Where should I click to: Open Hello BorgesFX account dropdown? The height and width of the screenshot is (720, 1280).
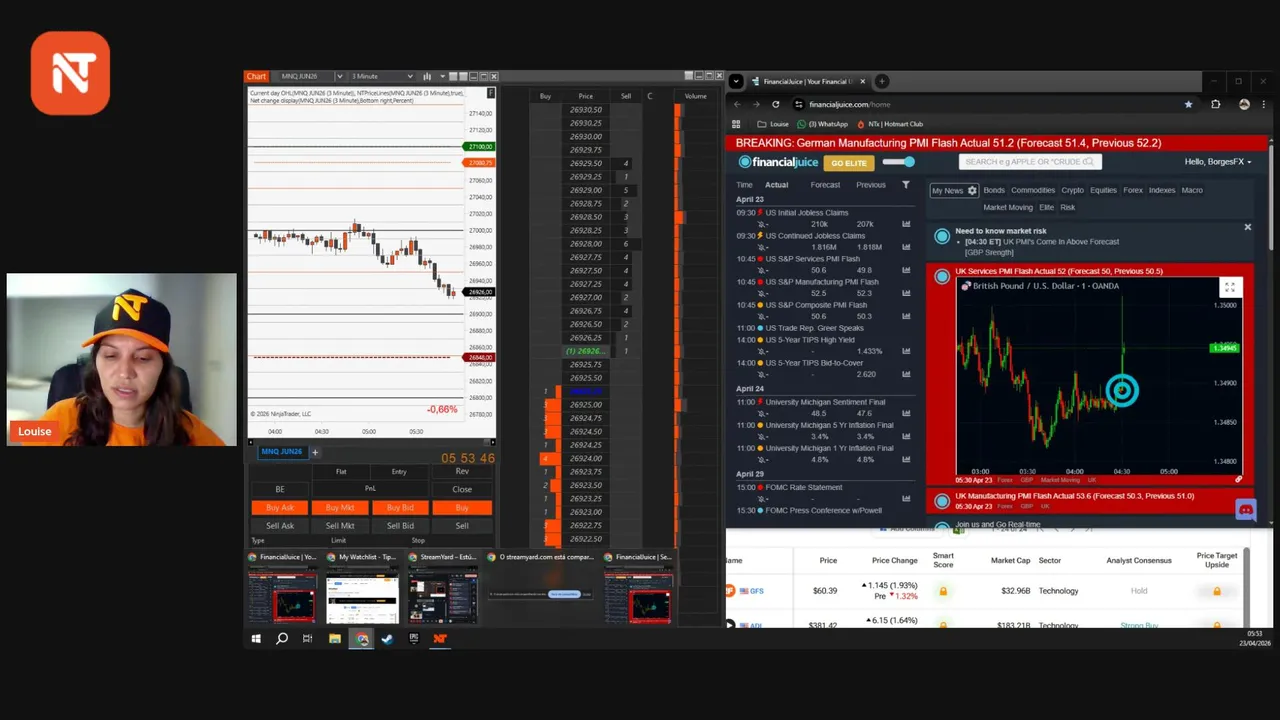pos(1217,162)
